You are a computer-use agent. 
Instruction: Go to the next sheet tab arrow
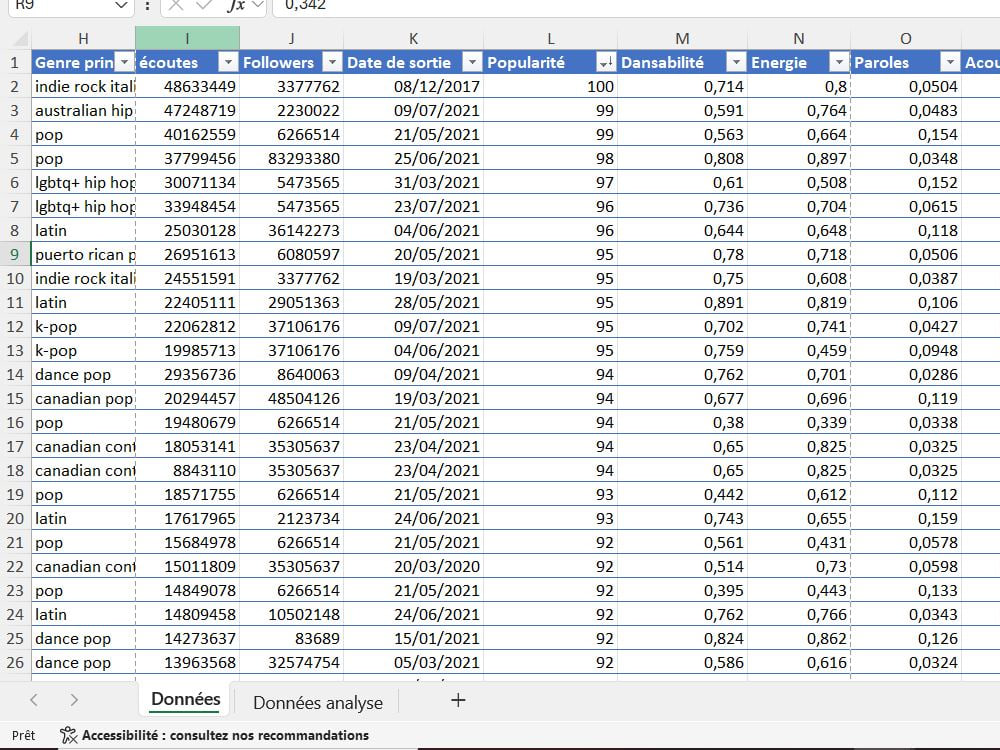coord(74,700)
